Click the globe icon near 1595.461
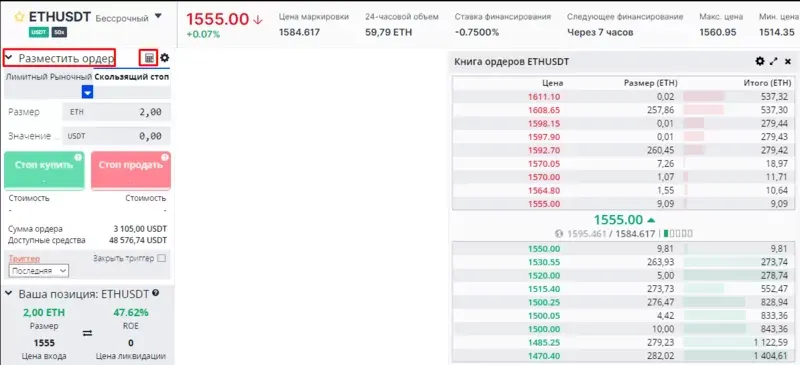Image resolution: width=800 pixels, height=365 pixels. 559,234
